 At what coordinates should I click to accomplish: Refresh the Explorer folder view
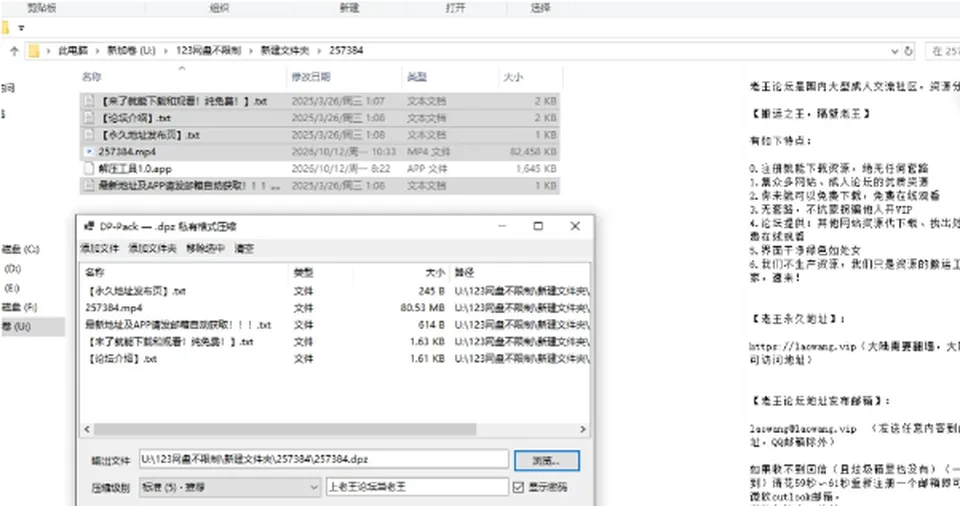pyautogui.click(x=909, y=51)
